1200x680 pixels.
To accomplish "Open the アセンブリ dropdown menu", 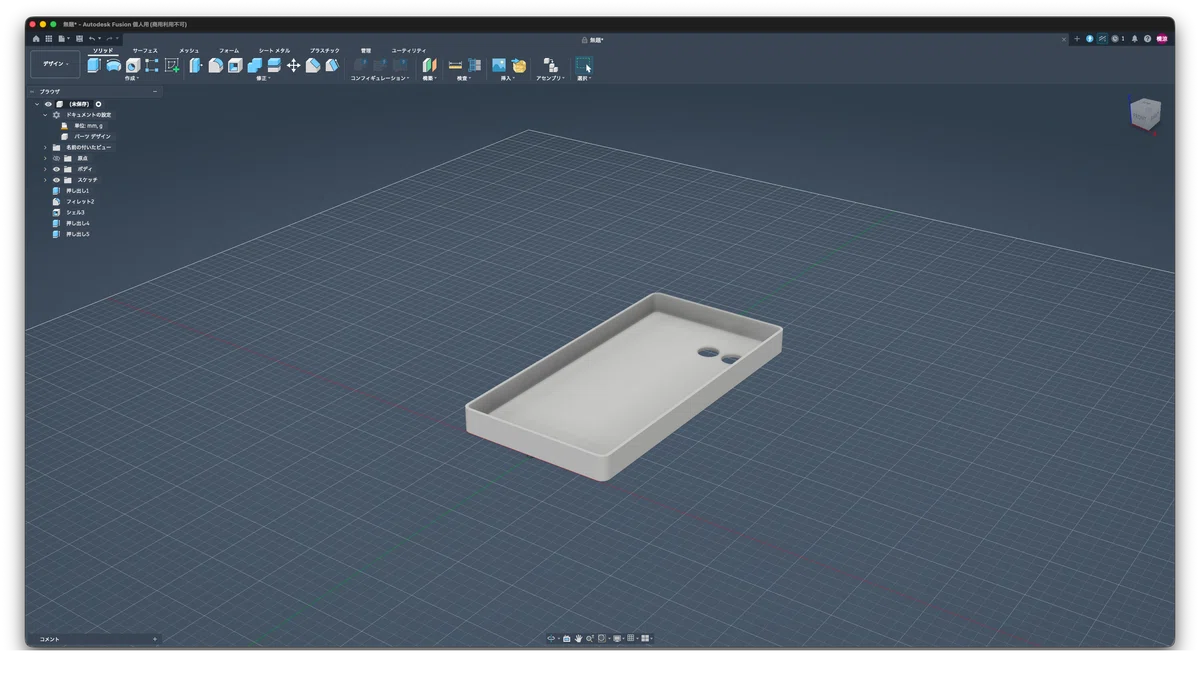I will [x=550, y=78].
